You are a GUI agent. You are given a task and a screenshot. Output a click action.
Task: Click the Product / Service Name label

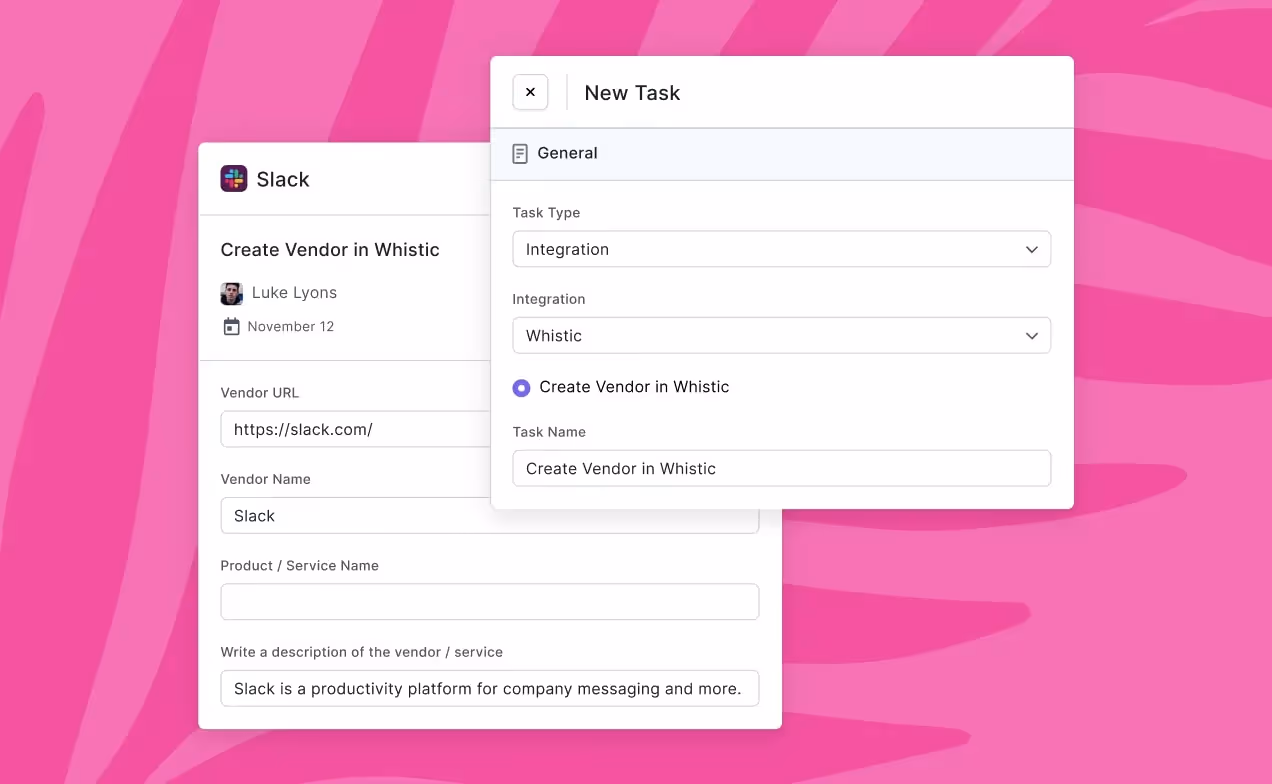[300, 566]
